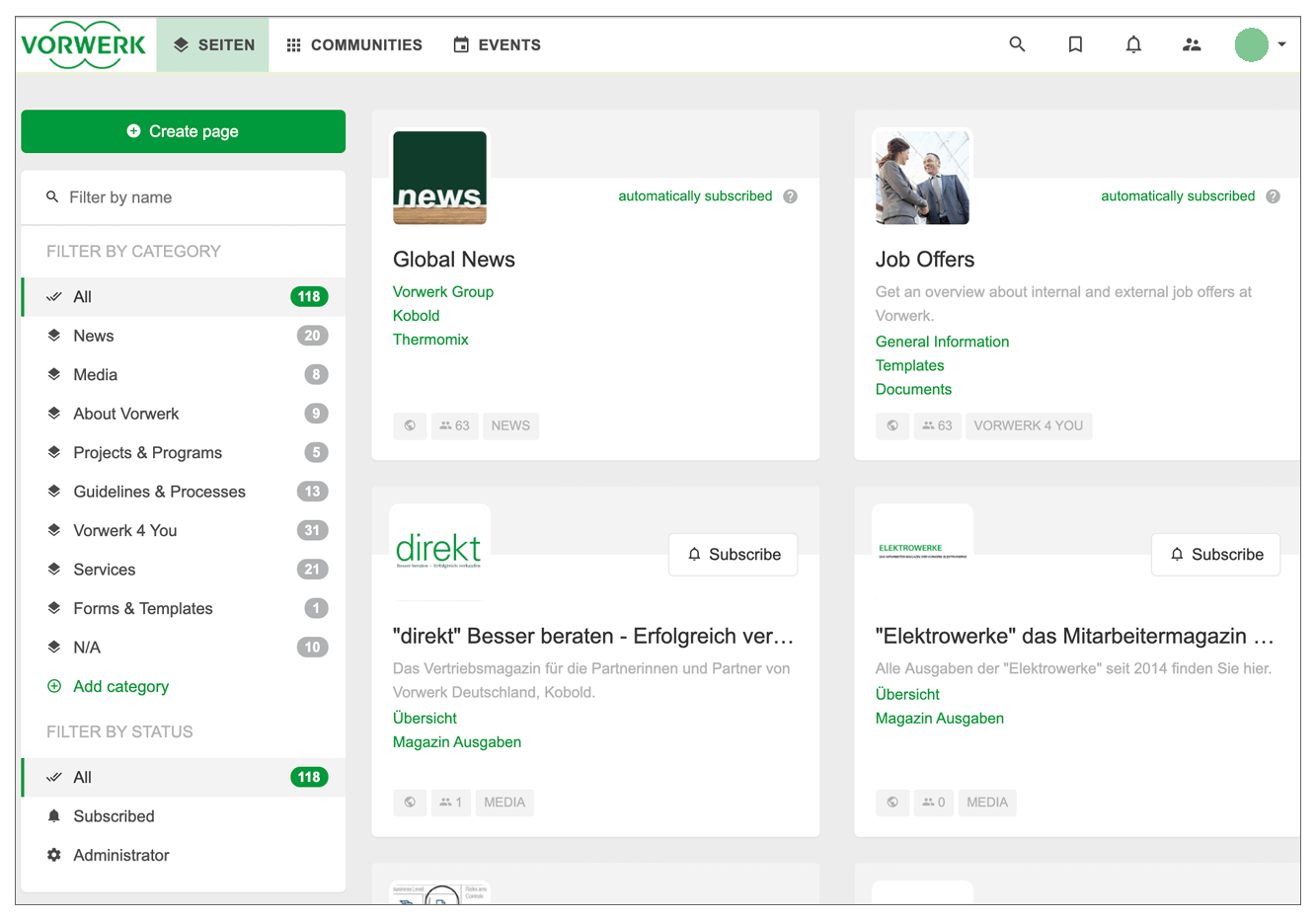Viewport: 1316px width, 921px height.
Task: Open the notifications bell icon
Action: click(1133, 44)
